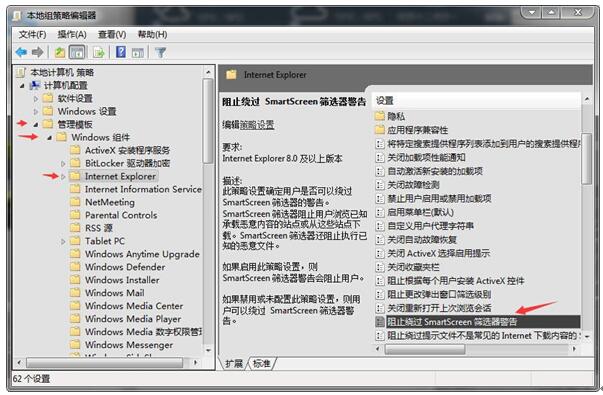
Task: Collapse the Windows 组件 node
Action: [x=49, y=138]
